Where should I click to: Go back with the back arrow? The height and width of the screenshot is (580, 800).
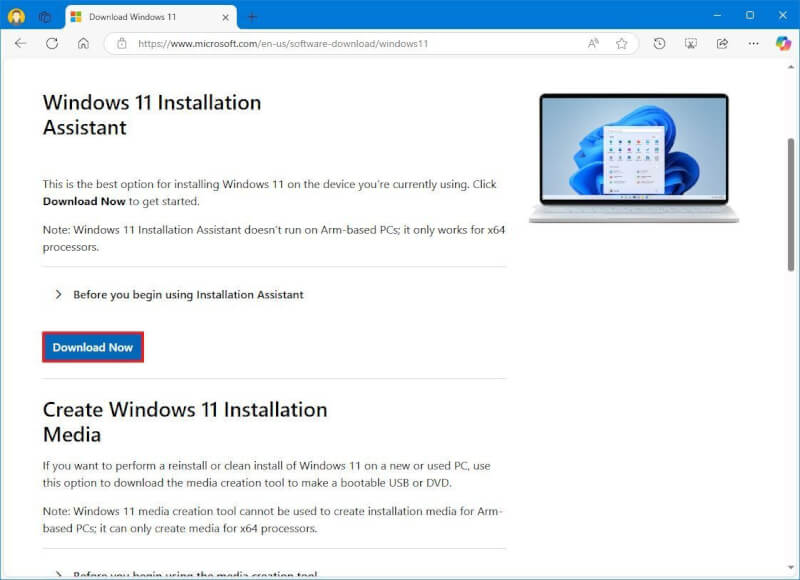[20, 43]
